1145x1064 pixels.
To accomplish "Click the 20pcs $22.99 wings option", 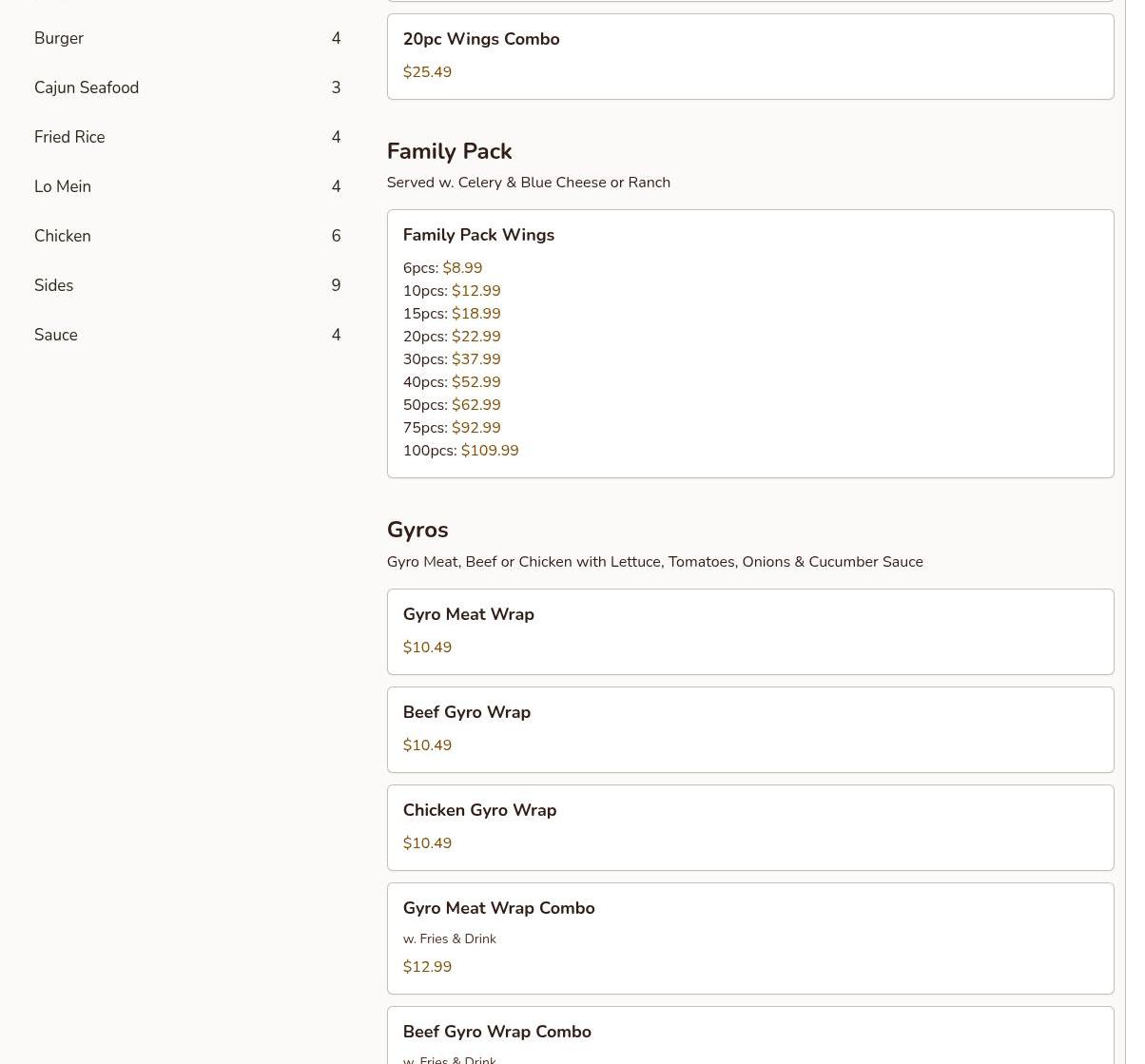I will 452,337.
